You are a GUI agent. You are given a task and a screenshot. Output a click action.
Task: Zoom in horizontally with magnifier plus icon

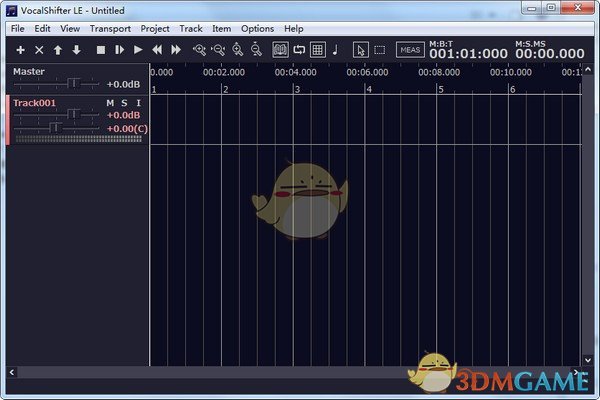pos(199,50)
